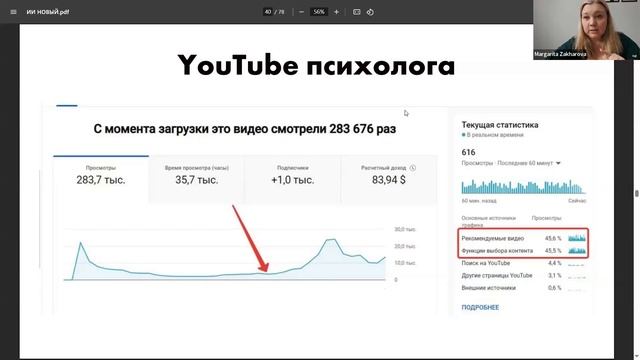This screenshot has height=360, width=640.
Task: Click the 56% zoom level field
Action: pos(319,12)
